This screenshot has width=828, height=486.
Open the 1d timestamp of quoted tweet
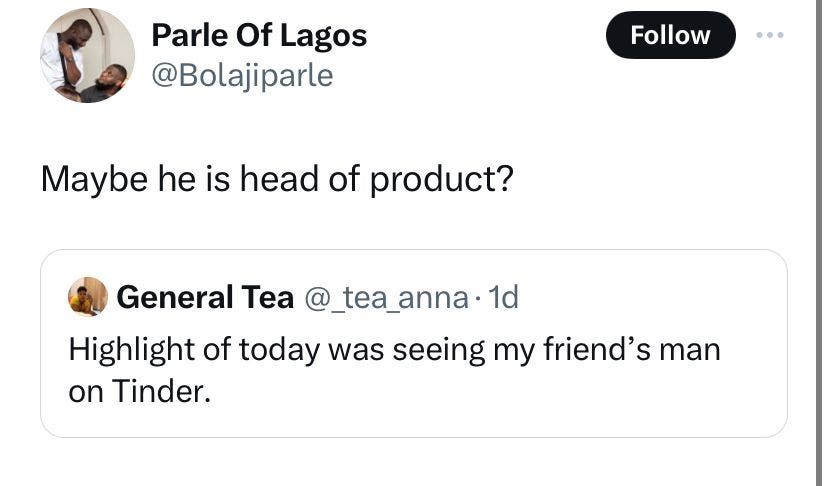pos(503,297)
